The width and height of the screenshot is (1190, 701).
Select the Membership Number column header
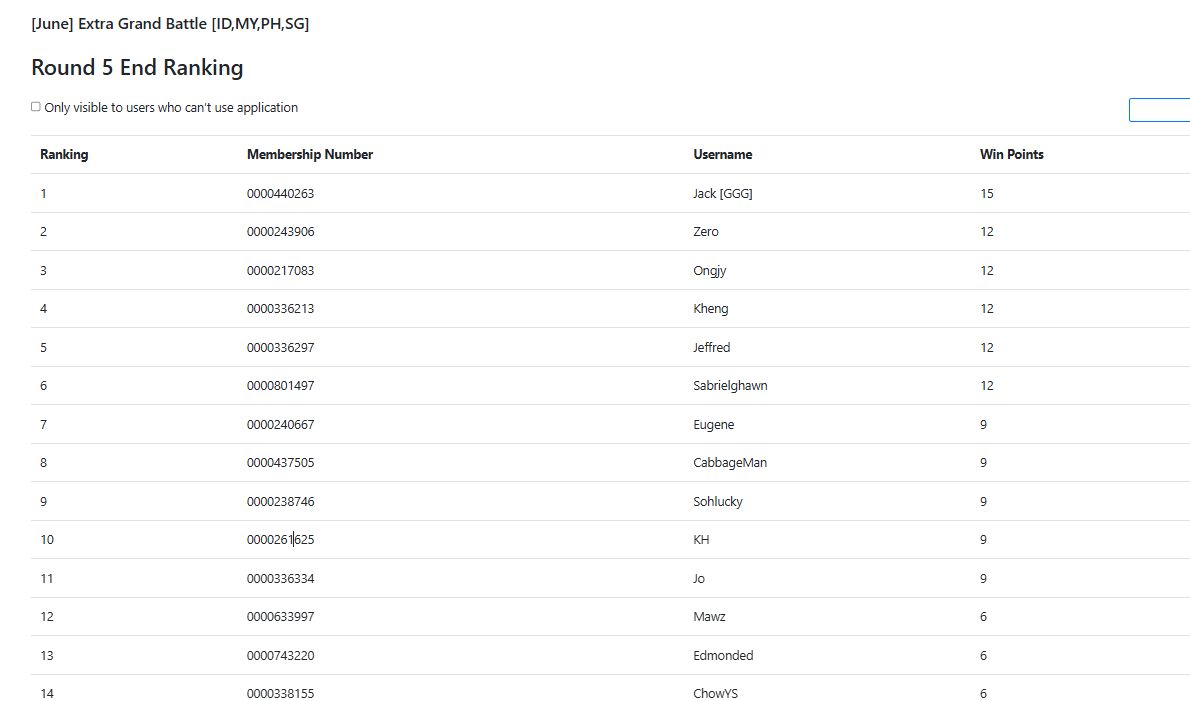(310, 154)
